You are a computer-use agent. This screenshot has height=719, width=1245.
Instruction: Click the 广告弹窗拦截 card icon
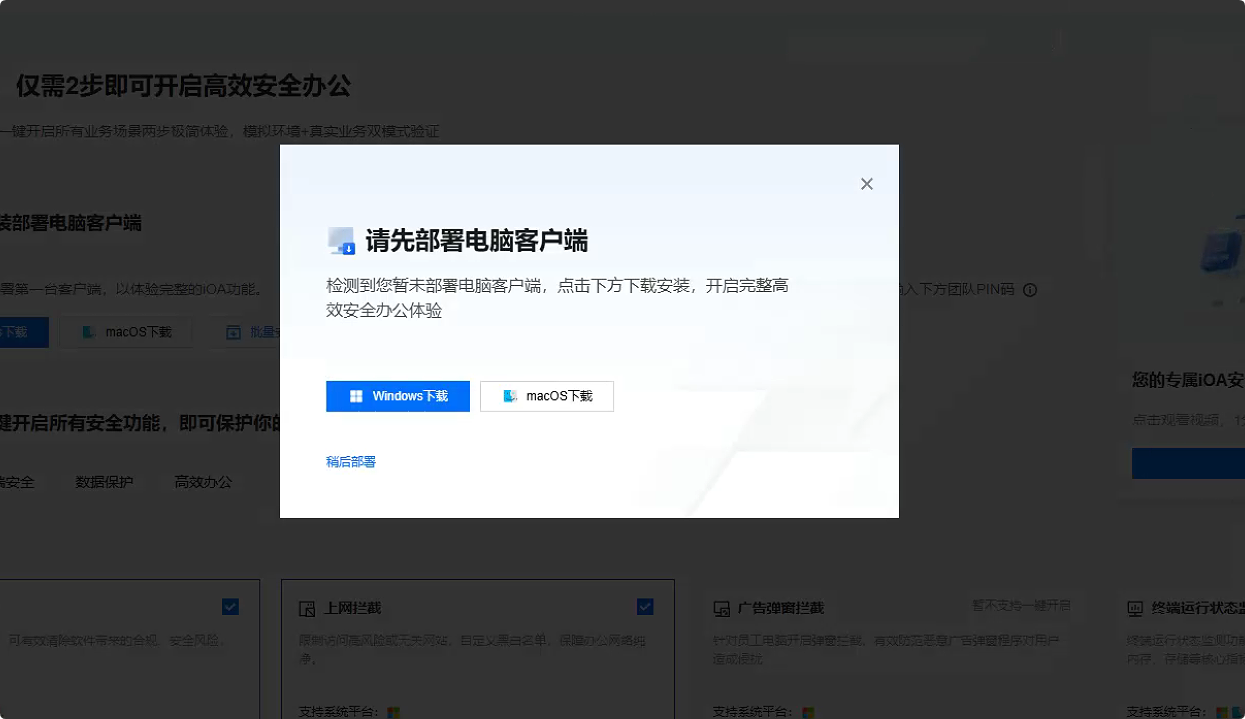click(x=721, y=609)
